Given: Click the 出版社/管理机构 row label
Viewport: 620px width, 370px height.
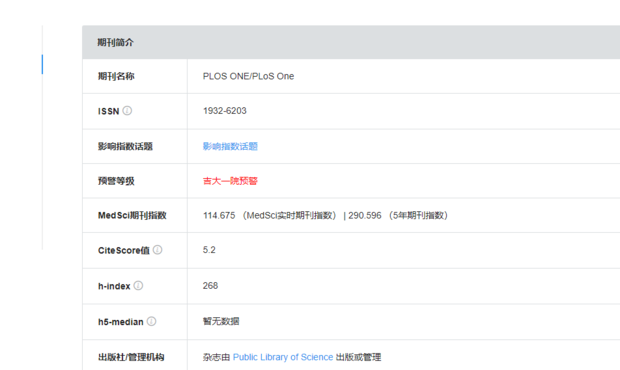Looking at the screenshot, I should tap(131, 357).
